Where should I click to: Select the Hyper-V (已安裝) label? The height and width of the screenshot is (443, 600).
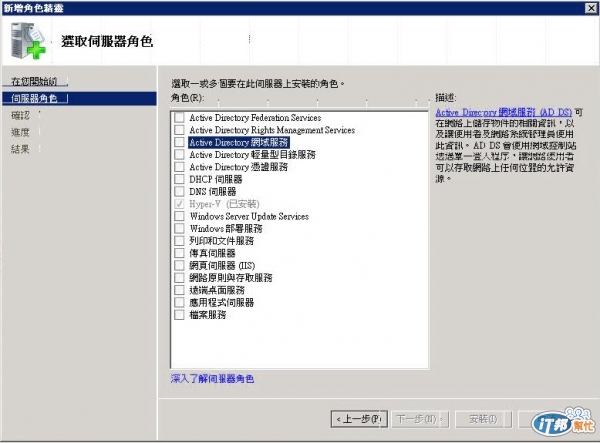click(x=225, y=204)
